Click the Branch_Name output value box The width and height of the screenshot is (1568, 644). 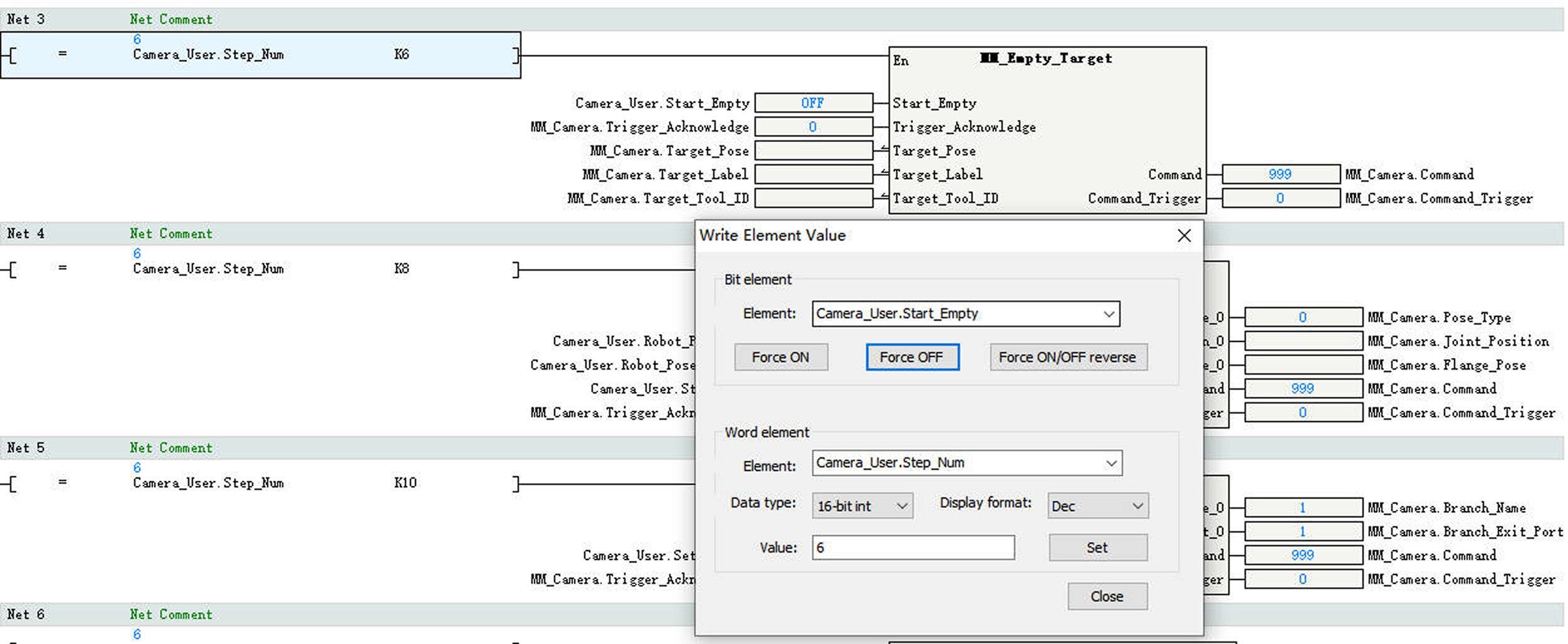point(1302,507)
